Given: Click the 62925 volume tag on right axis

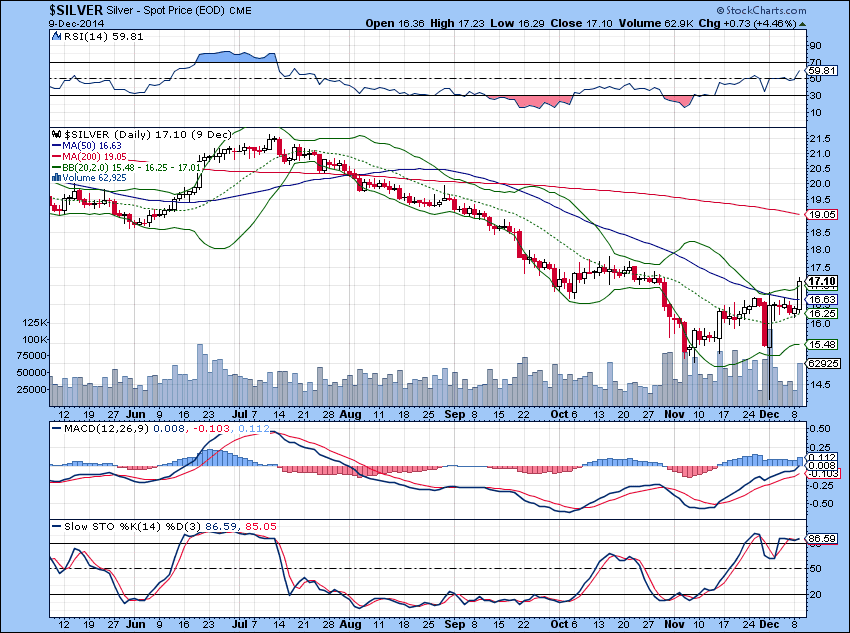Looking at the screenshot, I should [824, 363].
